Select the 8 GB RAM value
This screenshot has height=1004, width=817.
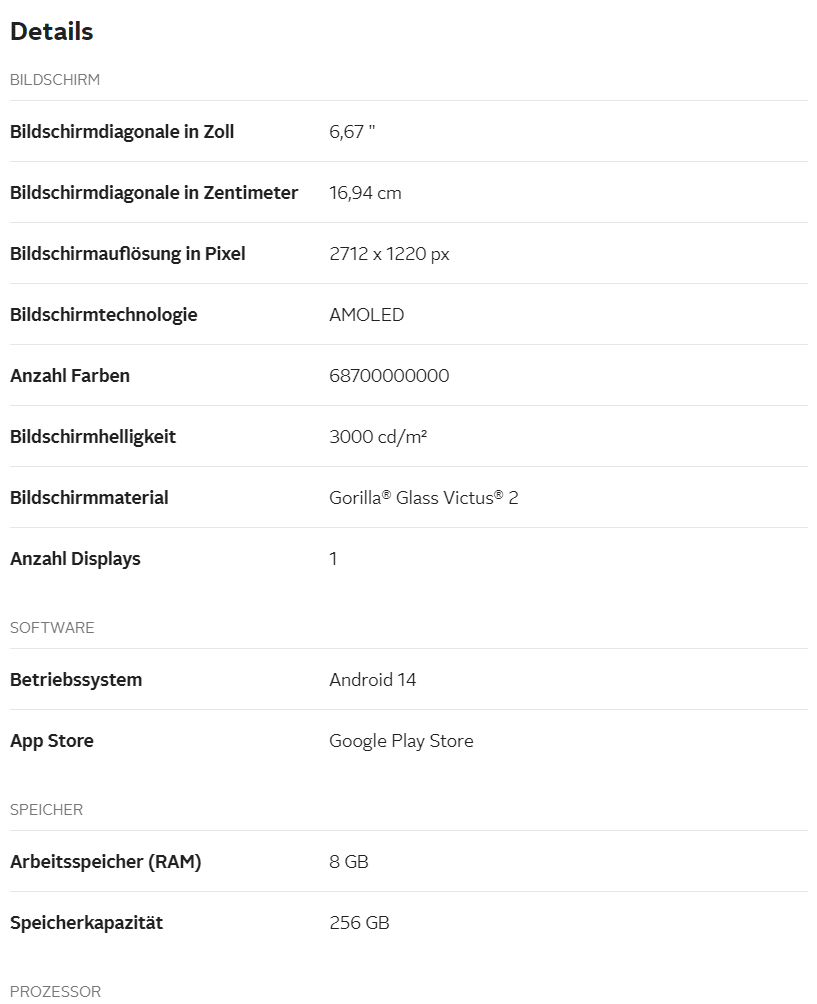[x=349, y=862]
